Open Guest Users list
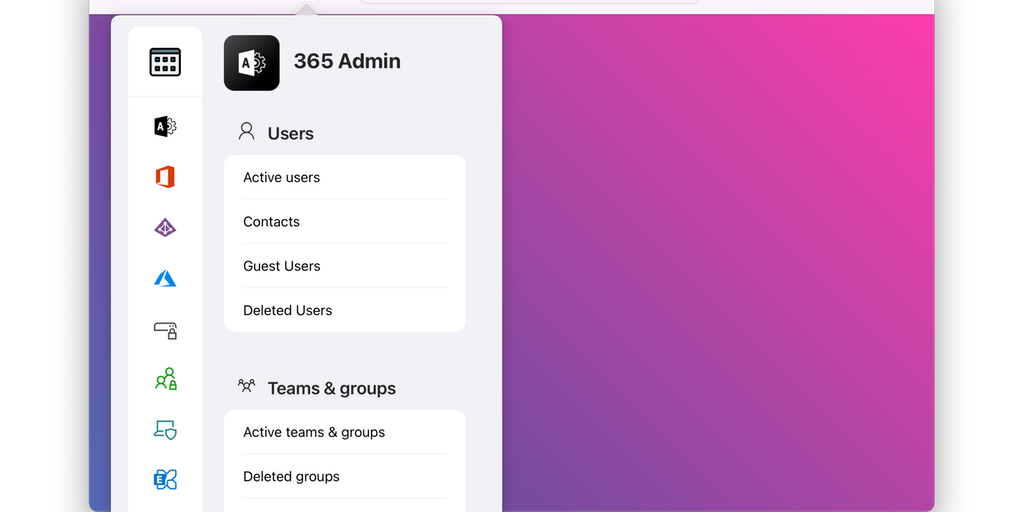The image size is (1024, 512). tap(282, 266)
